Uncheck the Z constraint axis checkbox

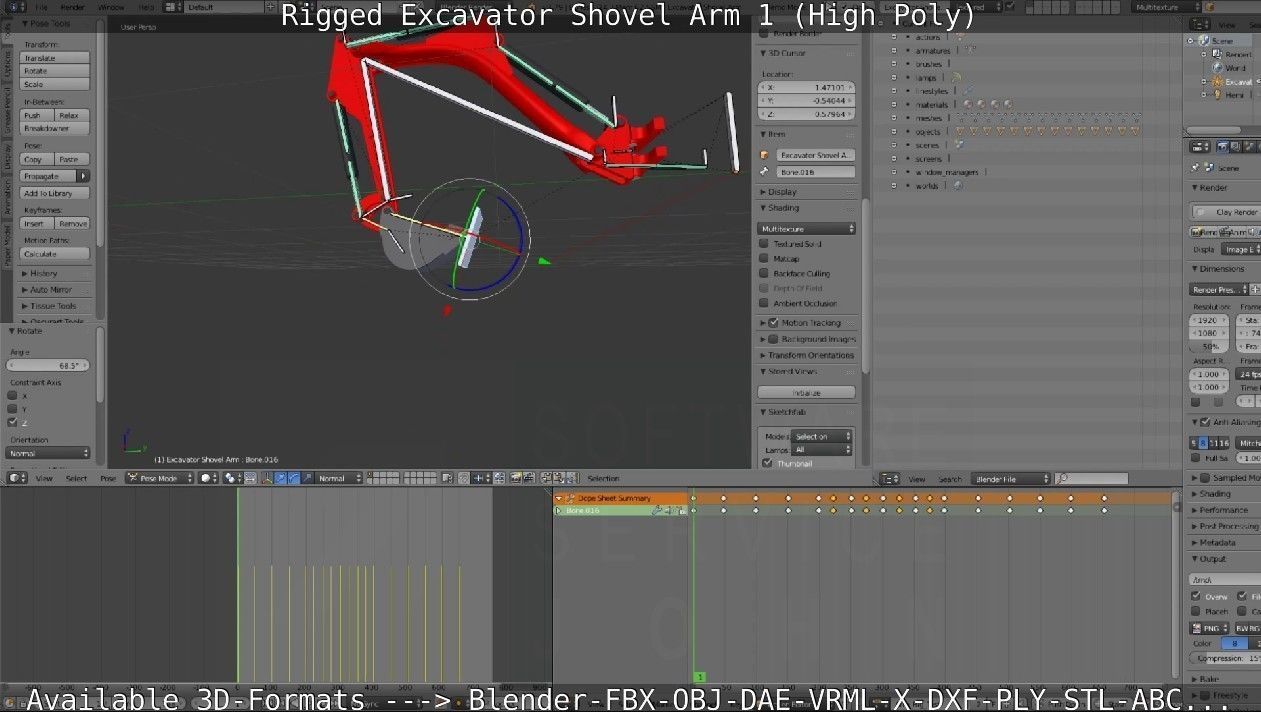(x=12, y=422)
